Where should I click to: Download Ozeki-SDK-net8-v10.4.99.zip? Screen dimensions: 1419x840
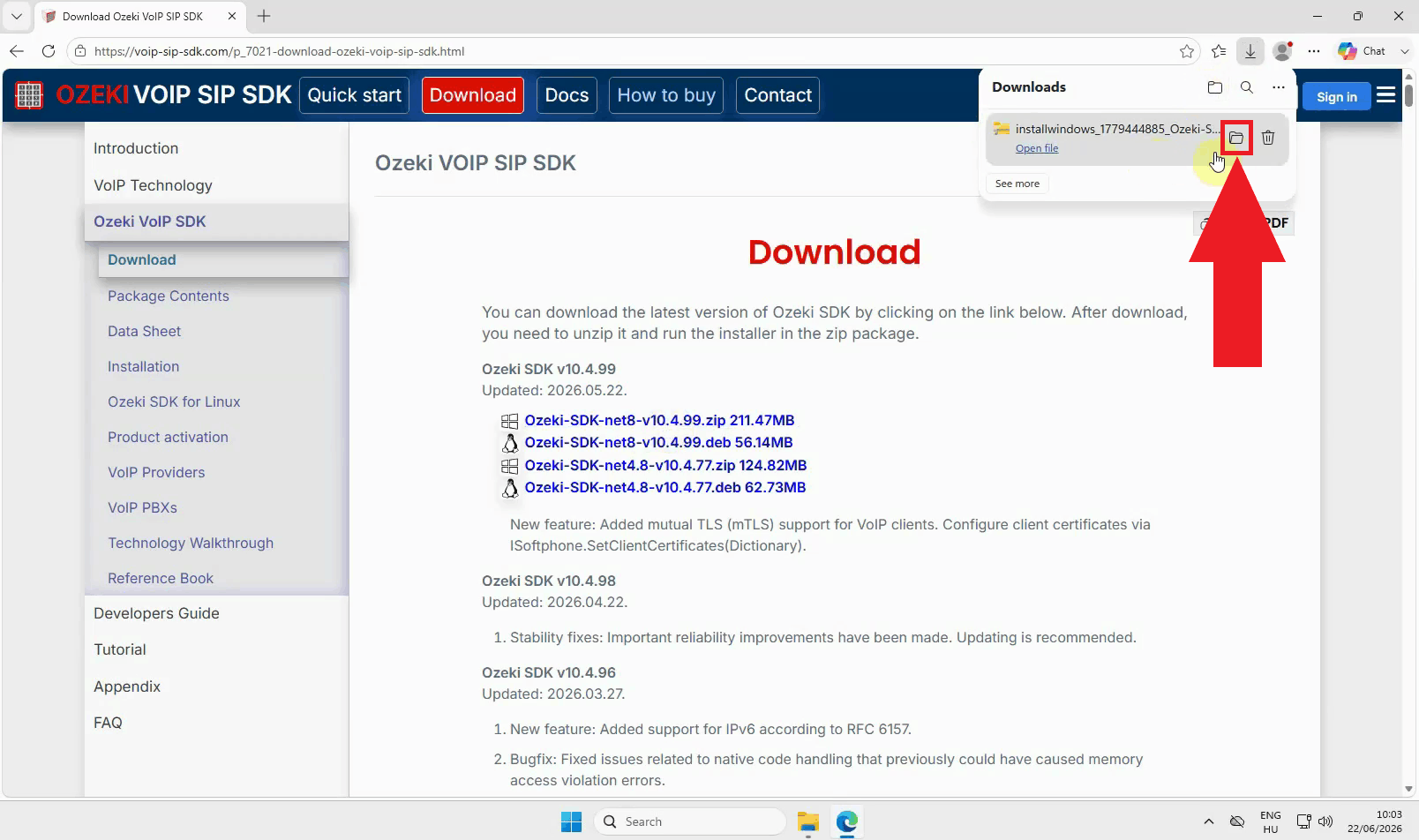(x=659, y=420)
